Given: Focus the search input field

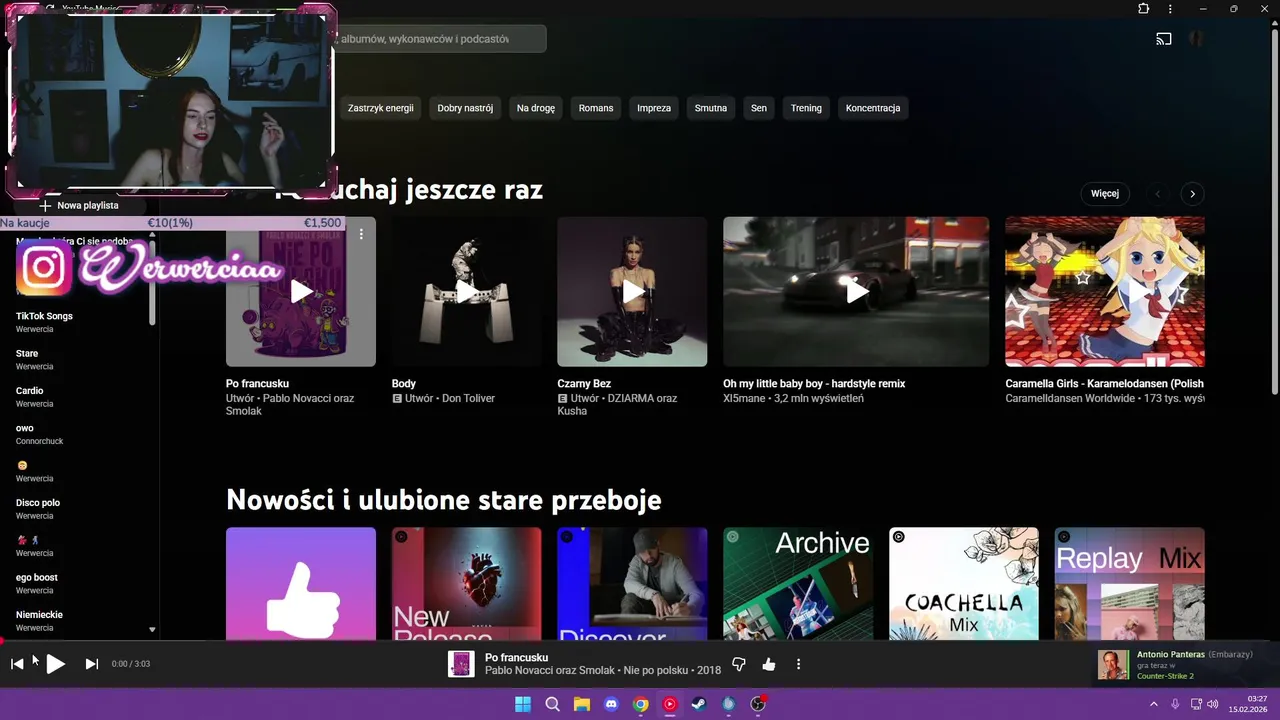Looking at the screenshot, I should (440, 39).
